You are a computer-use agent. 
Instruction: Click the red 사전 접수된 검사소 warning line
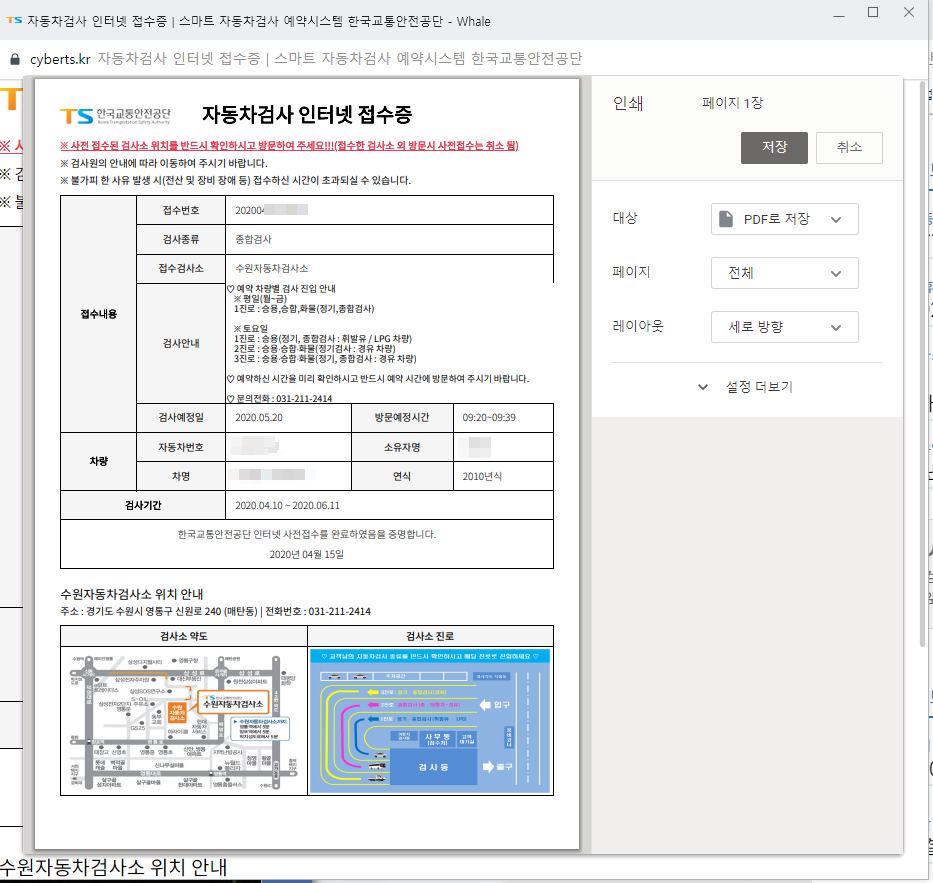click(289, 146)
